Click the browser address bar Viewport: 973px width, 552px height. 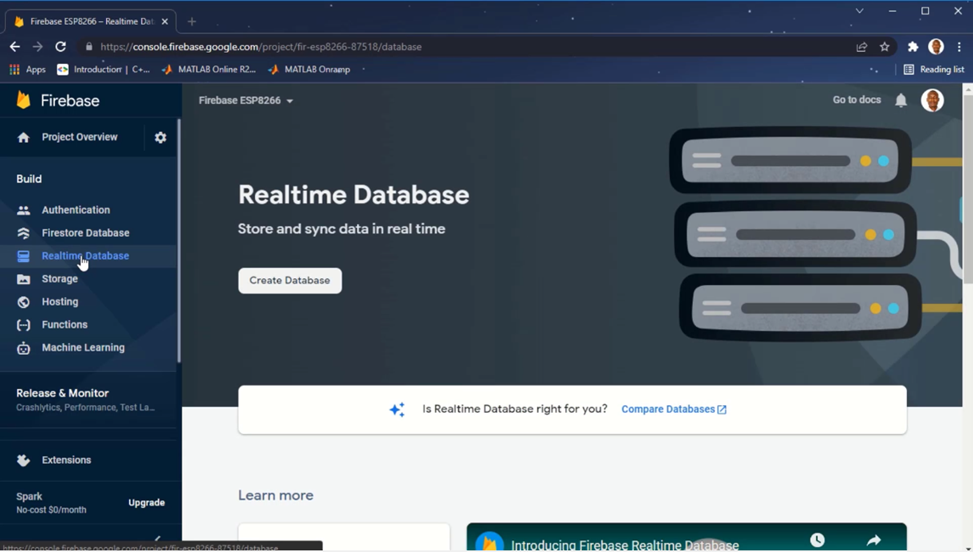(450, 47)
